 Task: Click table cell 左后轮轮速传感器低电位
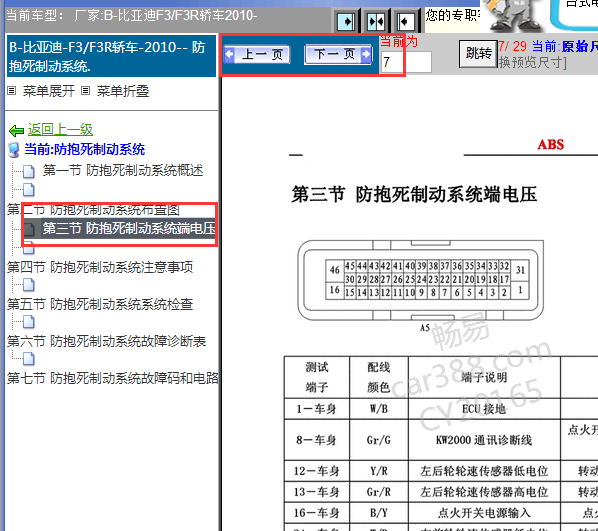[484, 471]
